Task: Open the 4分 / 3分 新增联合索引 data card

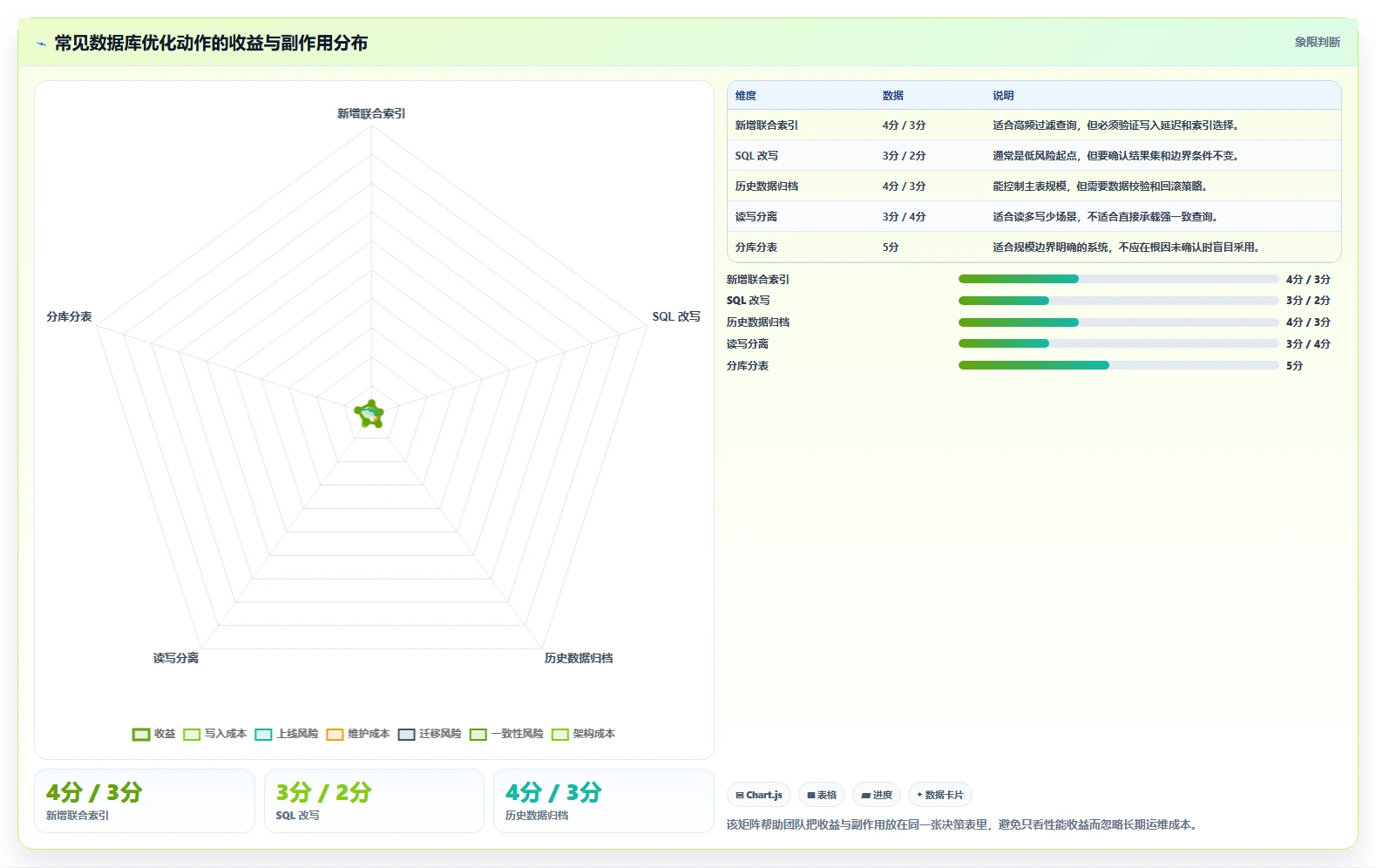Action: pos(145,801)
